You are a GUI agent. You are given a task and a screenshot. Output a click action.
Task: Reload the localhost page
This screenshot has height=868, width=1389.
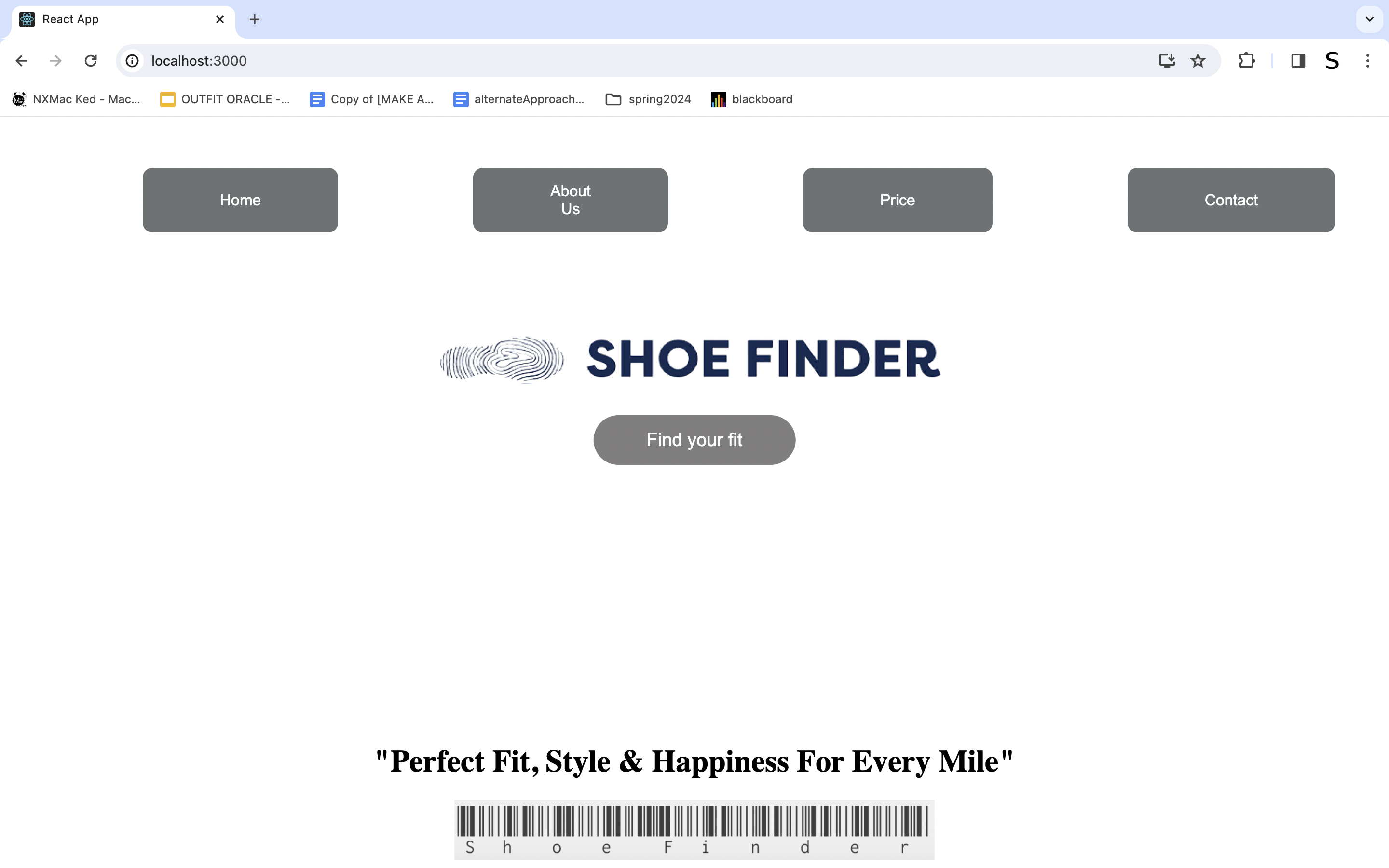click(91, 61)
